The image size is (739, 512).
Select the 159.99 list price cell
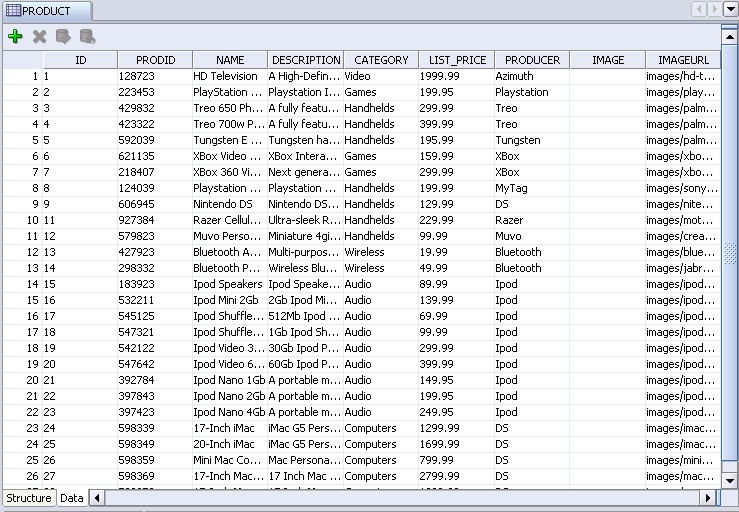pos(457,156)
